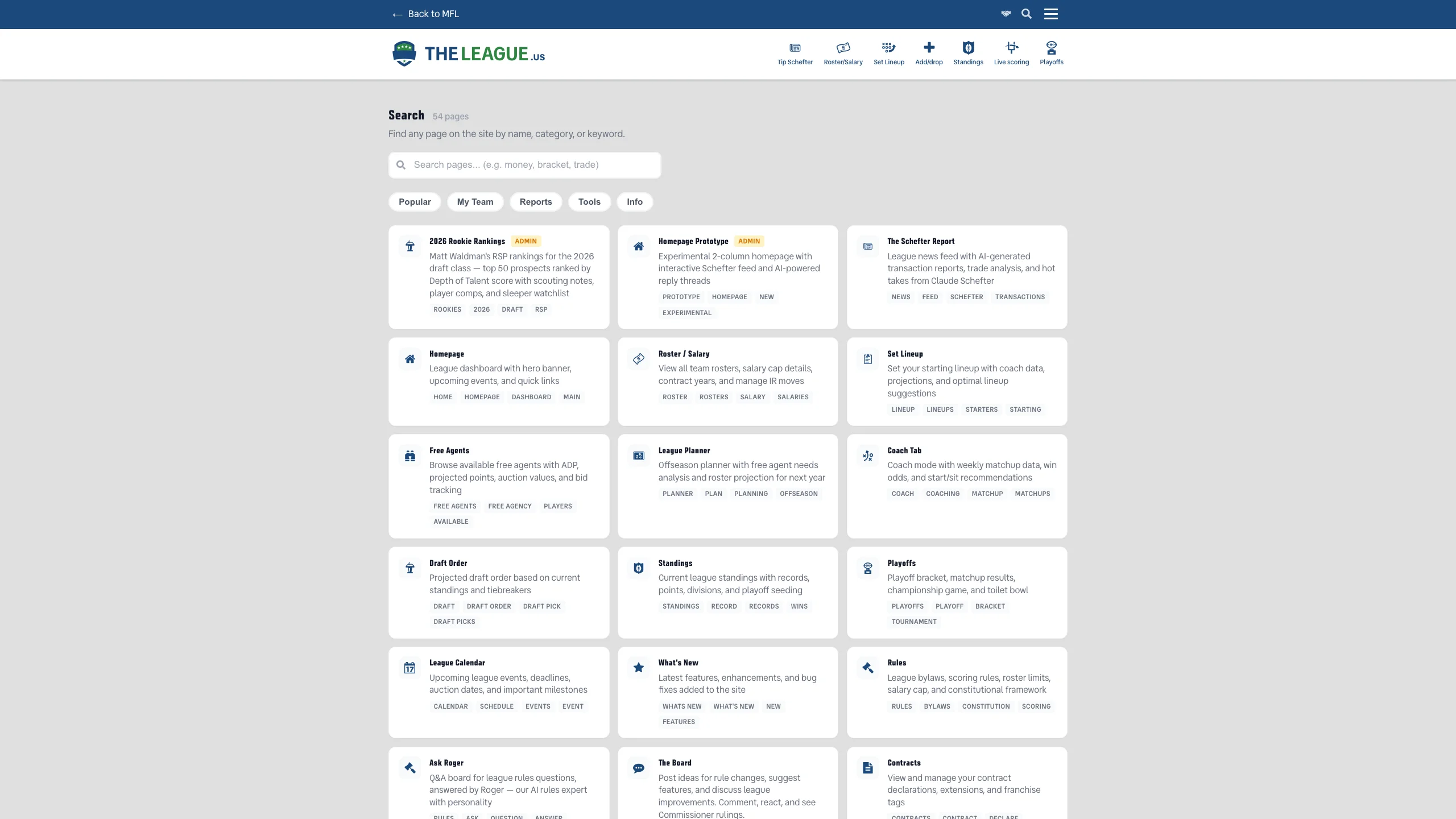
Task: Open the Ask Roger card
Action: click(498, 784)
